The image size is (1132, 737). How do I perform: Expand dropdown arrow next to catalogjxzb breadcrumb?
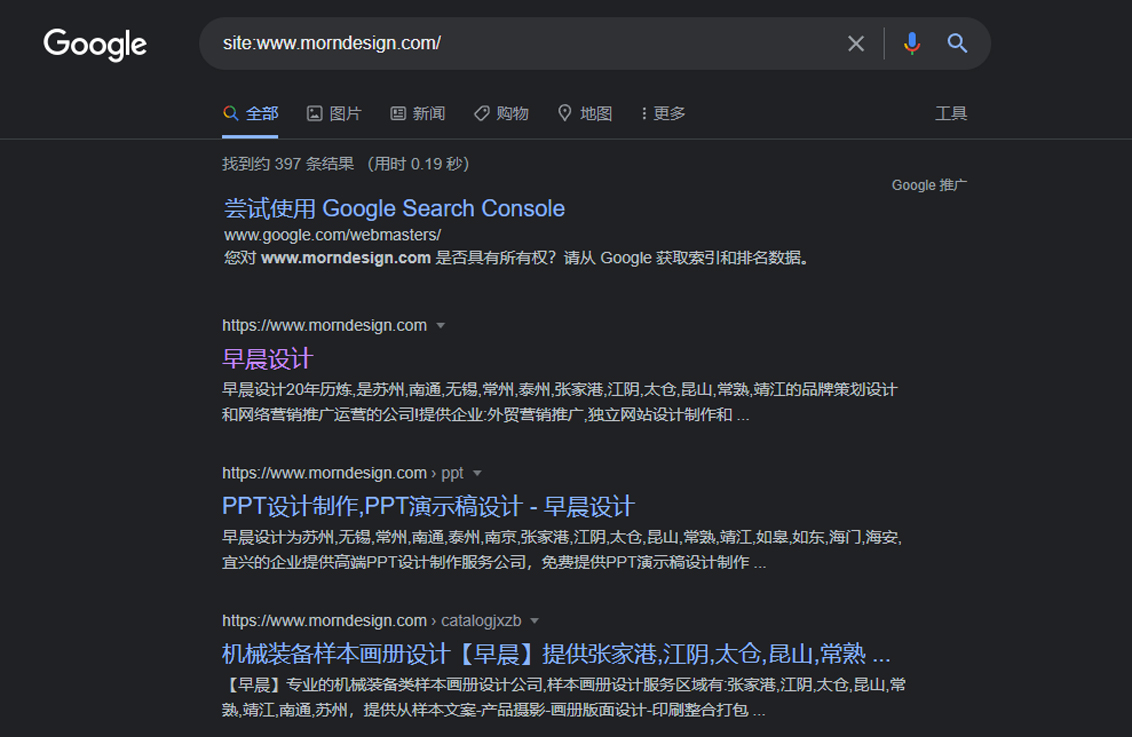click(x=534, y=622)
